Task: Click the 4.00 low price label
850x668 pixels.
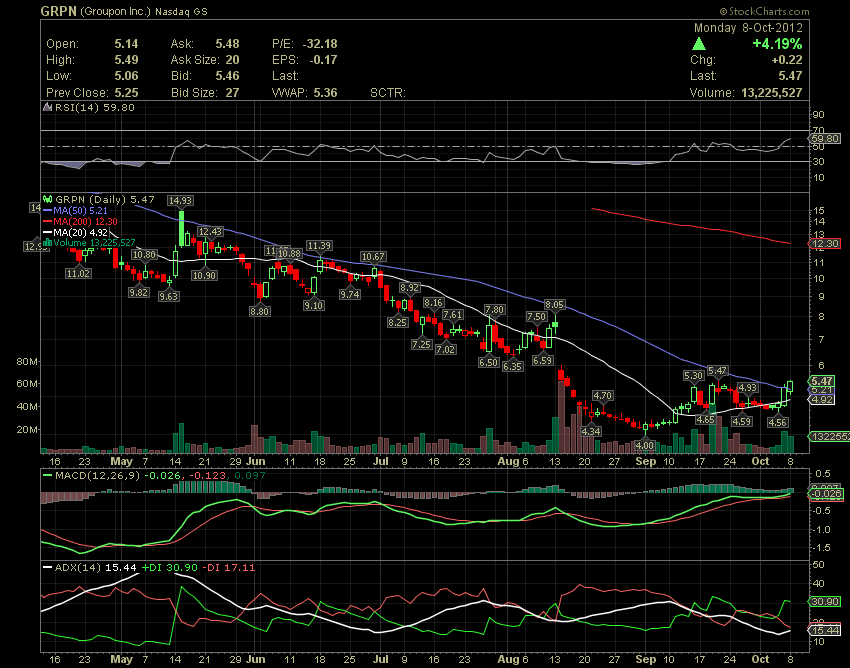Action: pyautogui.click(x=645, y=446)
